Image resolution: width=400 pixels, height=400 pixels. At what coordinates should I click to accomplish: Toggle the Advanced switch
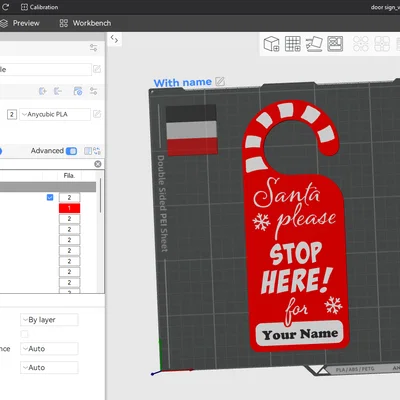pos(71,151)
